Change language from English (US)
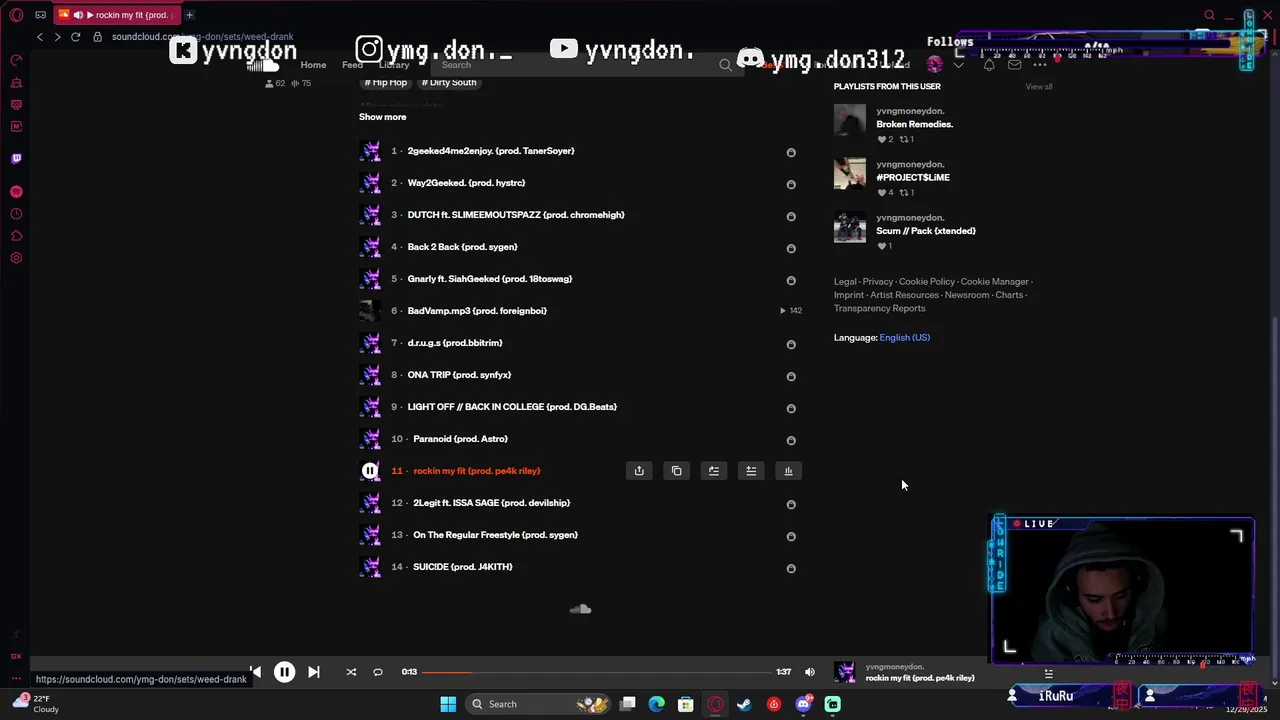This screenshot has width=1280, height=720. tap(904, 338)
